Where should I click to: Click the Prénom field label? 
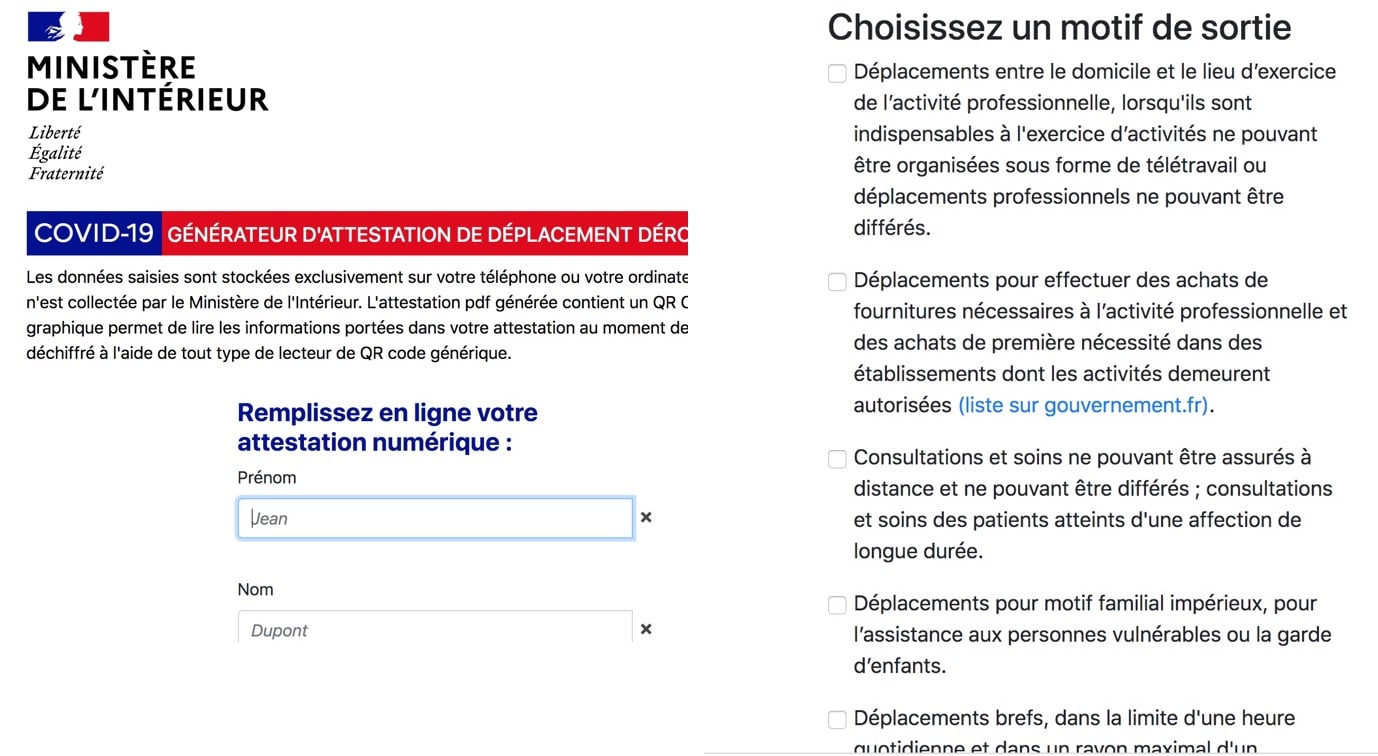[x=267, y=478]
